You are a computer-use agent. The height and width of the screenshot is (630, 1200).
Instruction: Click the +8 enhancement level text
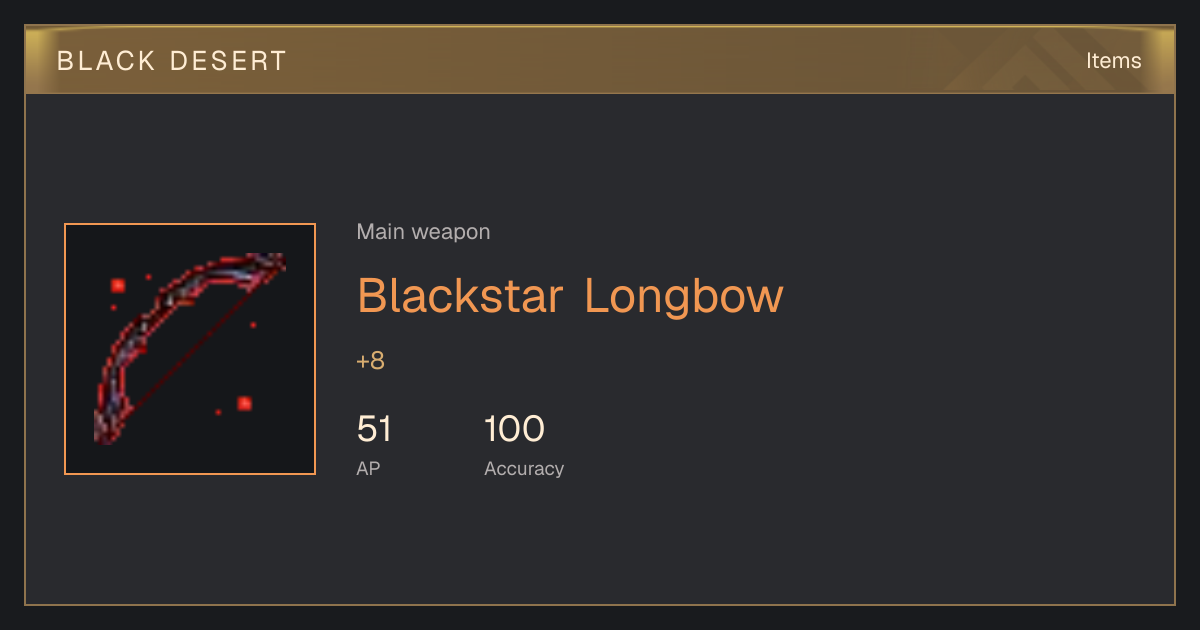tap(370, 361)
